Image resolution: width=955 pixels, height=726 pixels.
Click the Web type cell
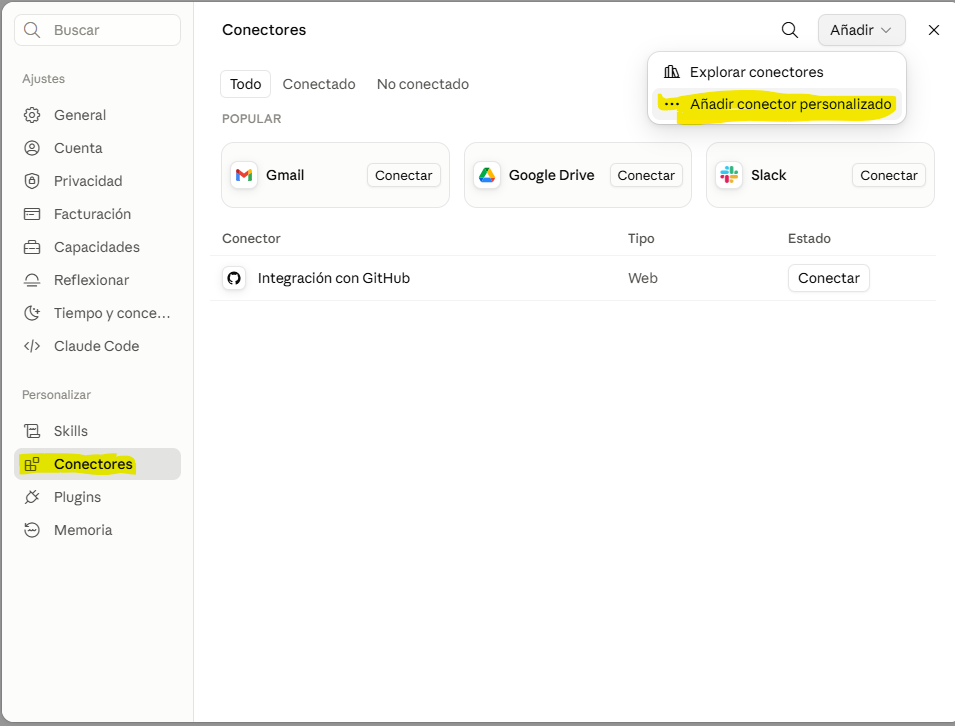(643, 278)
